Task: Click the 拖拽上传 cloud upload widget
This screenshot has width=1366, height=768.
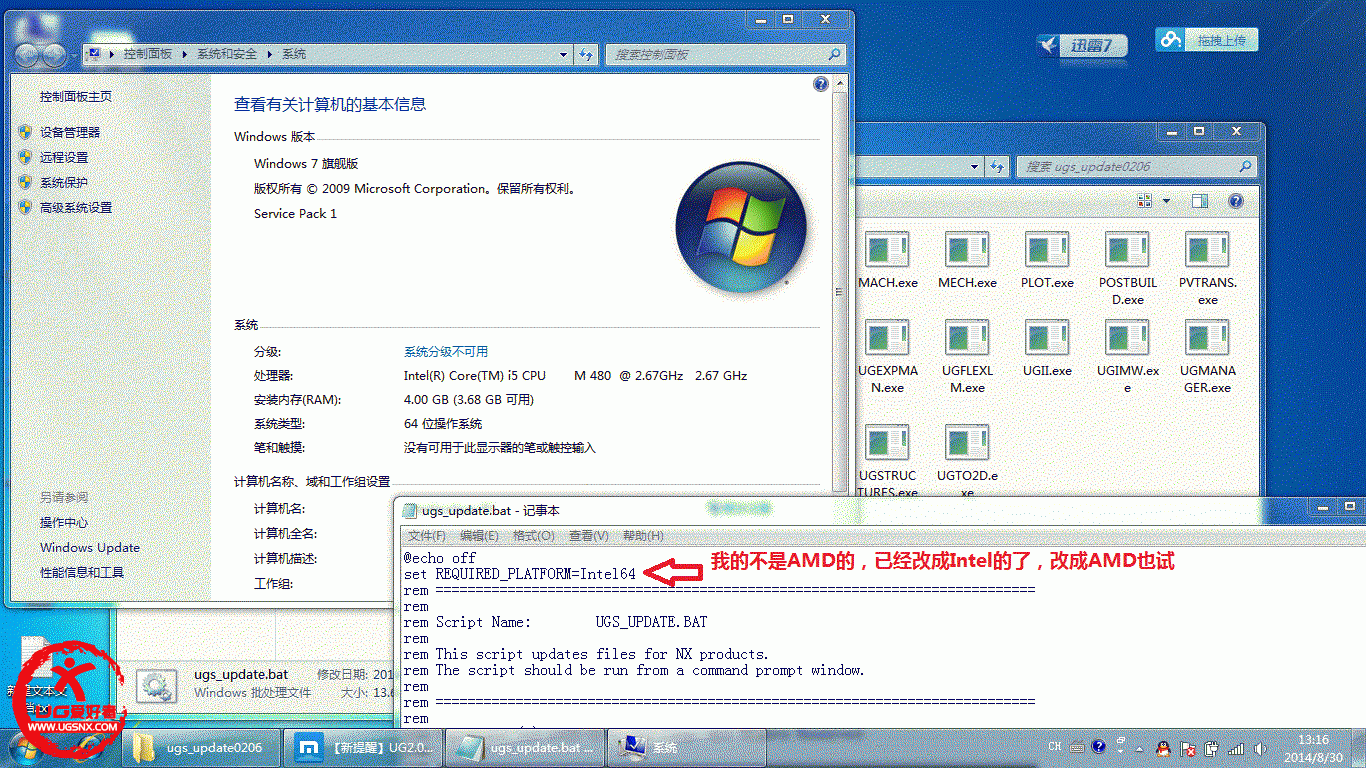Action: click(x=1207, y=40)
